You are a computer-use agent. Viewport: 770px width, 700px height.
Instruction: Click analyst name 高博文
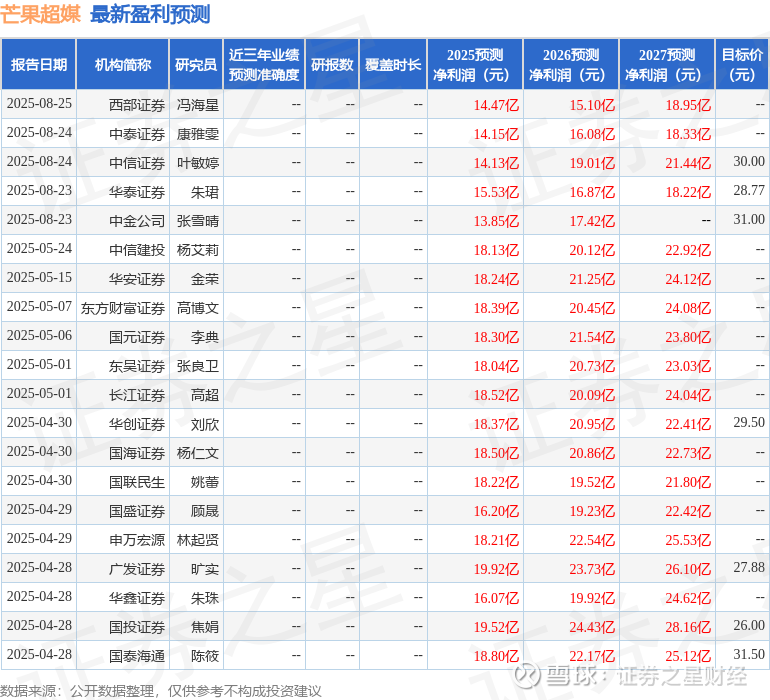pyautogui.click(x=197, y=308)
